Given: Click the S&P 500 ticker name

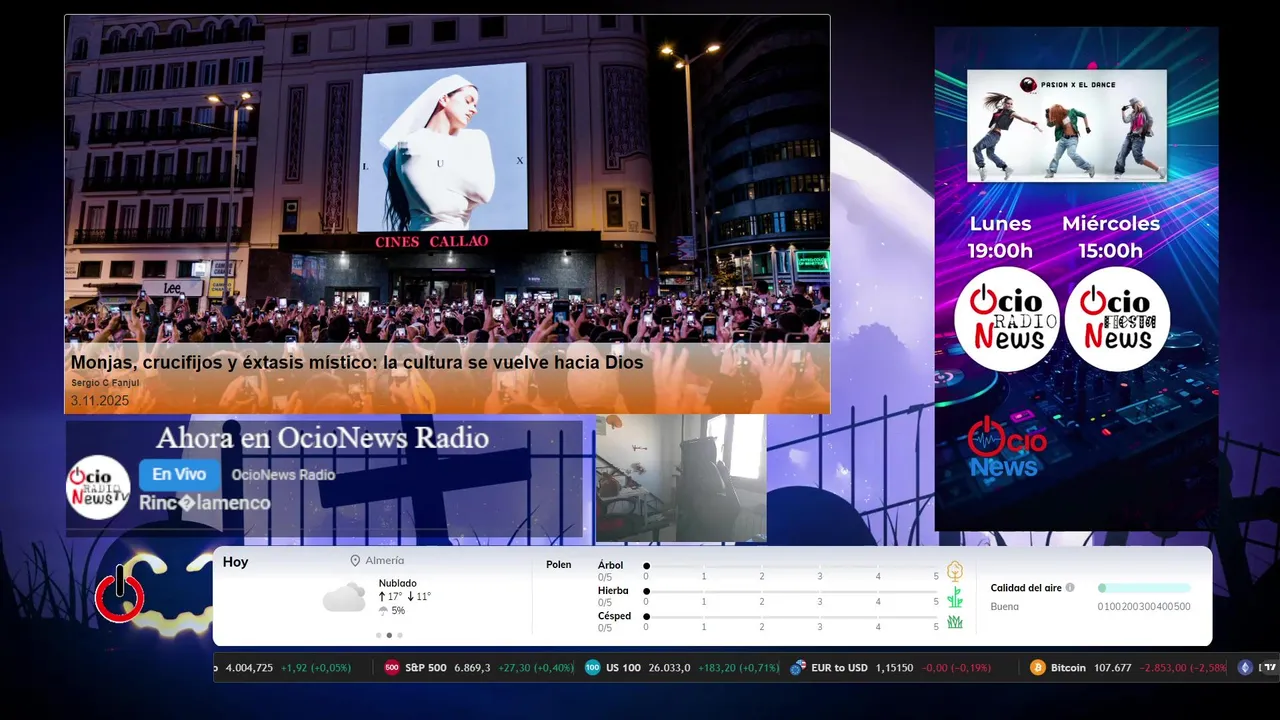Looking at the screenshot, I should click(426, 668).
